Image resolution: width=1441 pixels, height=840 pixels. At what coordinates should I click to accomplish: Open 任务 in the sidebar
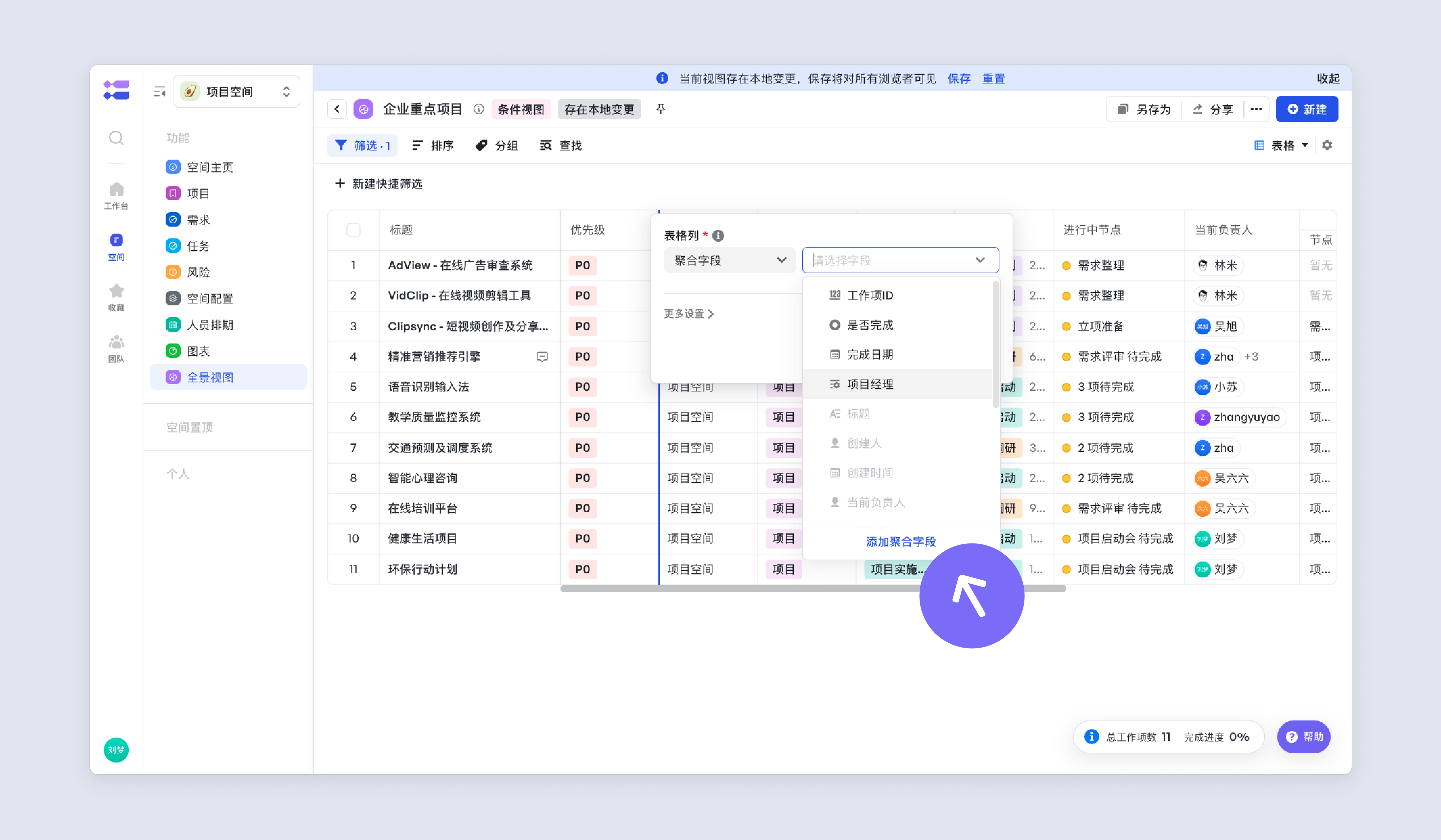point(228,246)
